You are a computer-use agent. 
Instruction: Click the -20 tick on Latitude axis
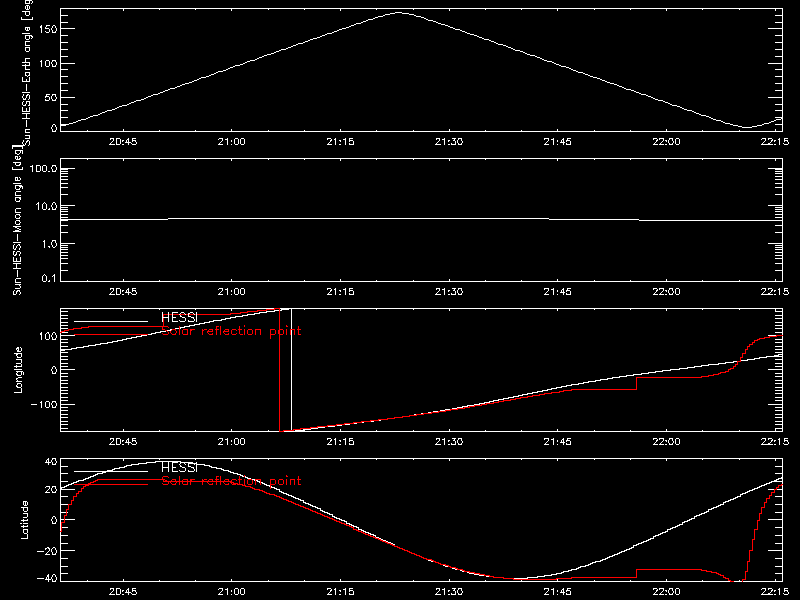point(47,551)
